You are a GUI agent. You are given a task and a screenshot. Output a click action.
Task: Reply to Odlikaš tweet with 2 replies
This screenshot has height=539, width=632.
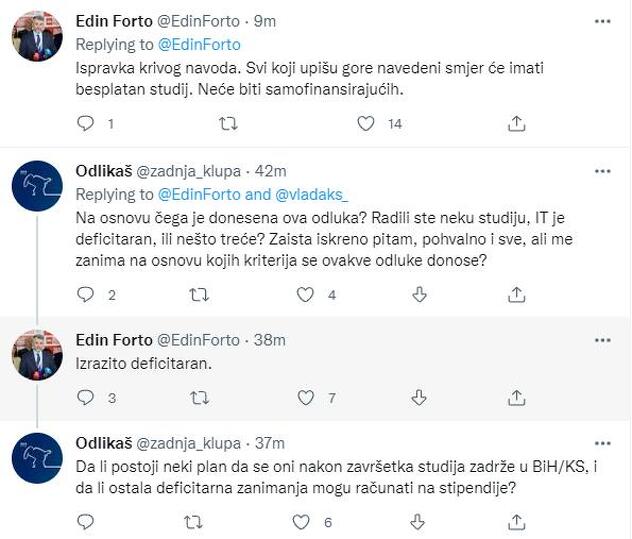86,294
